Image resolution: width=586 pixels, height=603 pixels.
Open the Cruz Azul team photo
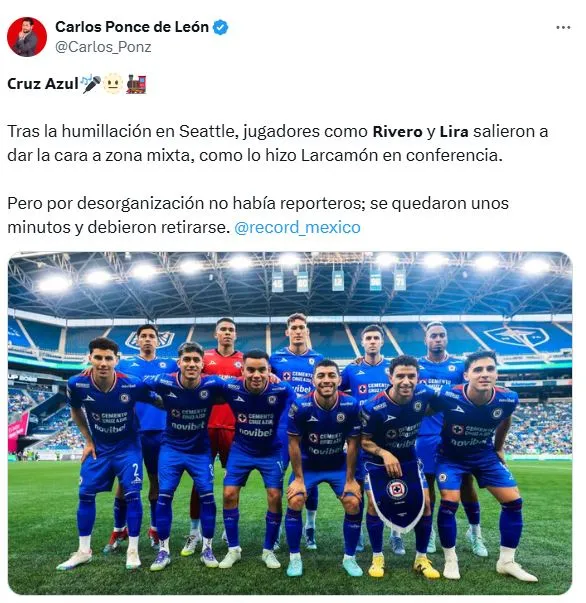coord(290,423)
